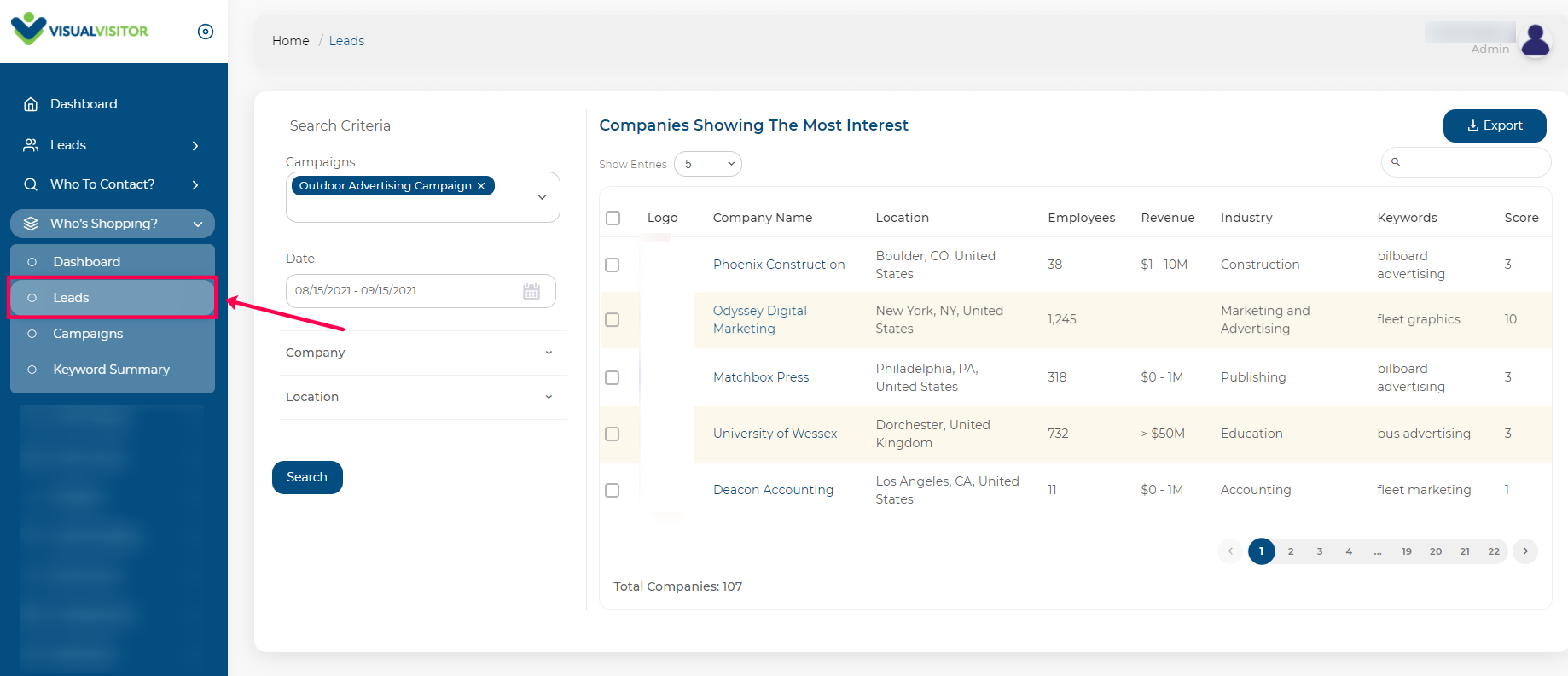This screenshot has height=676, width=1568.
Task: Sort by the Industry column header
Action: (x=1246, y=218)
